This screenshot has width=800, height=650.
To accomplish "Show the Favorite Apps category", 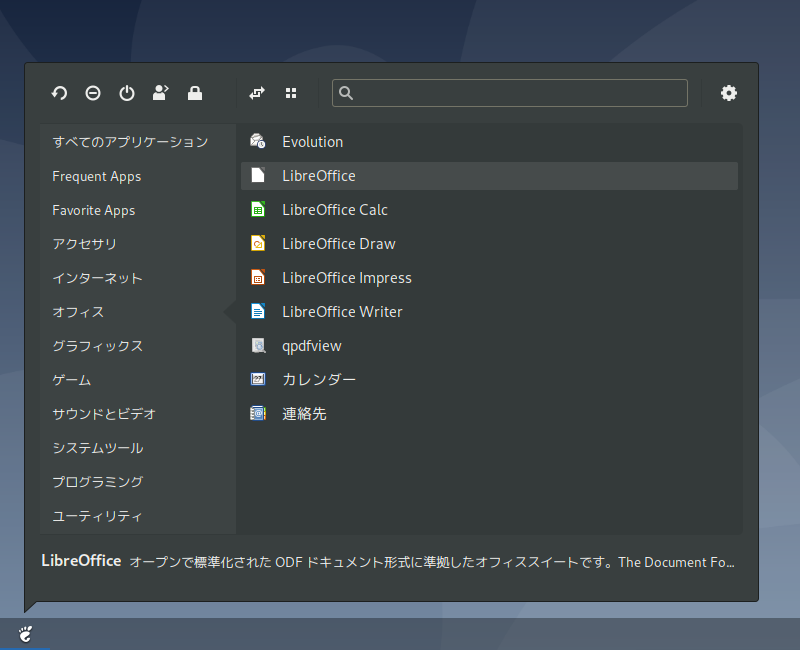I will (93, 210).
